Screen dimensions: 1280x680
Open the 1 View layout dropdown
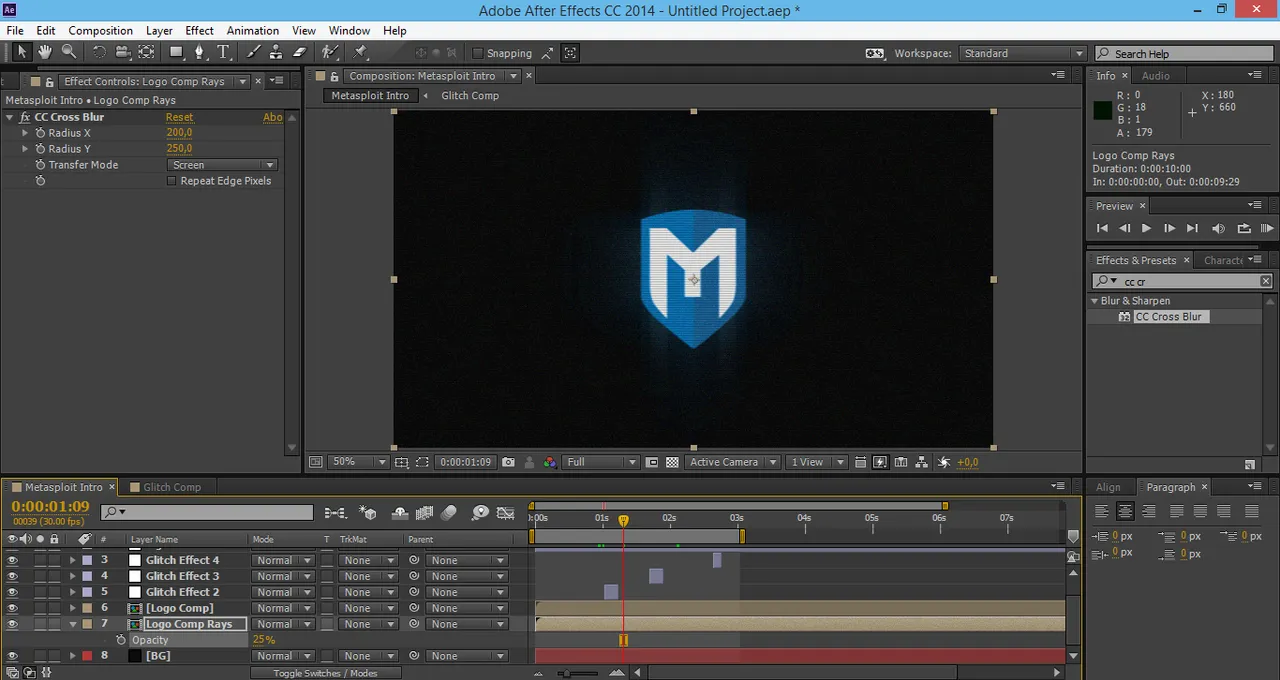(x=816, y=462)
